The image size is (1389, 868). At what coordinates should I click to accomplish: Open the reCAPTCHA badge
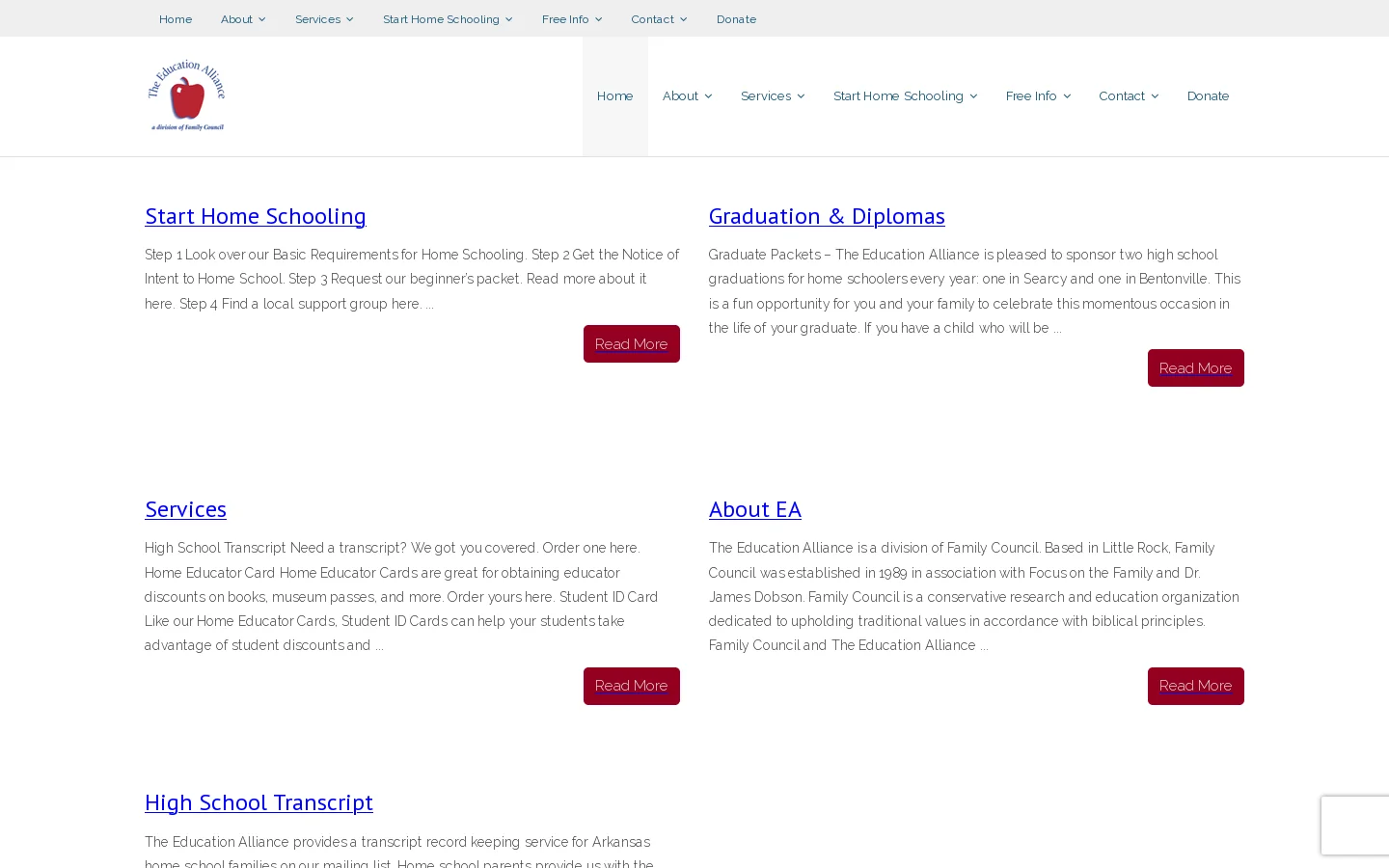coord(1355,826)
